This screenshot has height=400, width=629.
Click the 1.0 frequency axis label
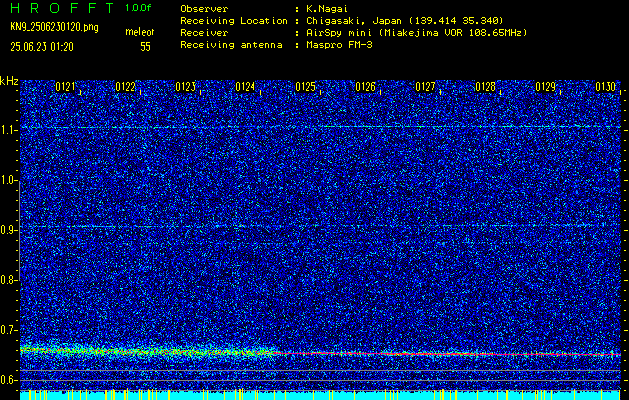[x=7, y=181]
